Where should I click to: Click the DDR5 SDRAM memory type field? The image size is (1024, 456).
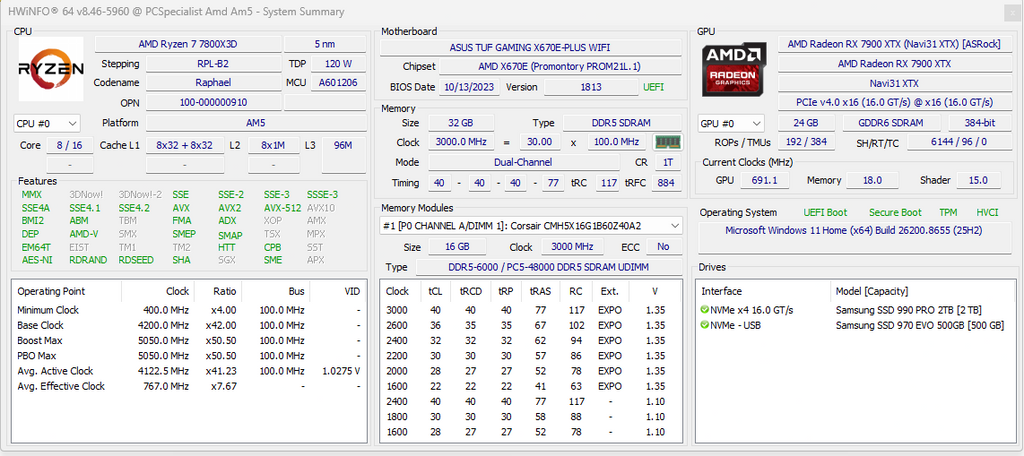[622, 123]
